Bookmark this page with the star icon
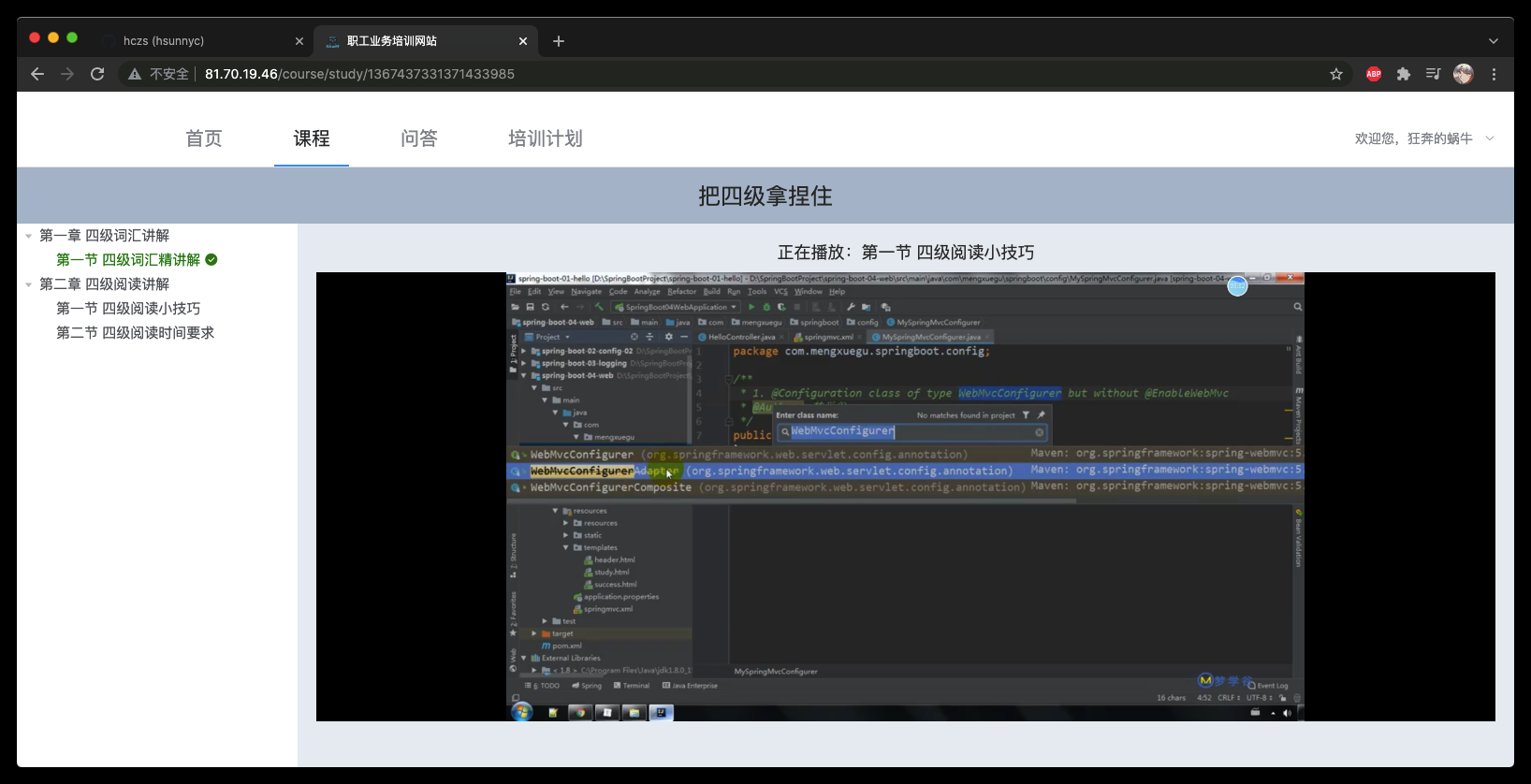The image size is (1531, 784). pos(1336,74)
